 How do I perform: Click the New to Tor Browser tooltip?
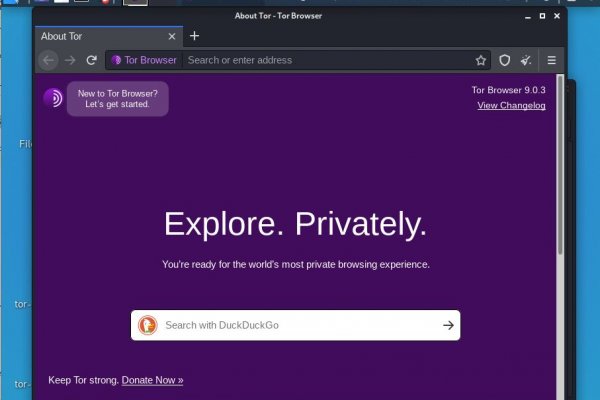pyautogui.click(x=118, y=98)
